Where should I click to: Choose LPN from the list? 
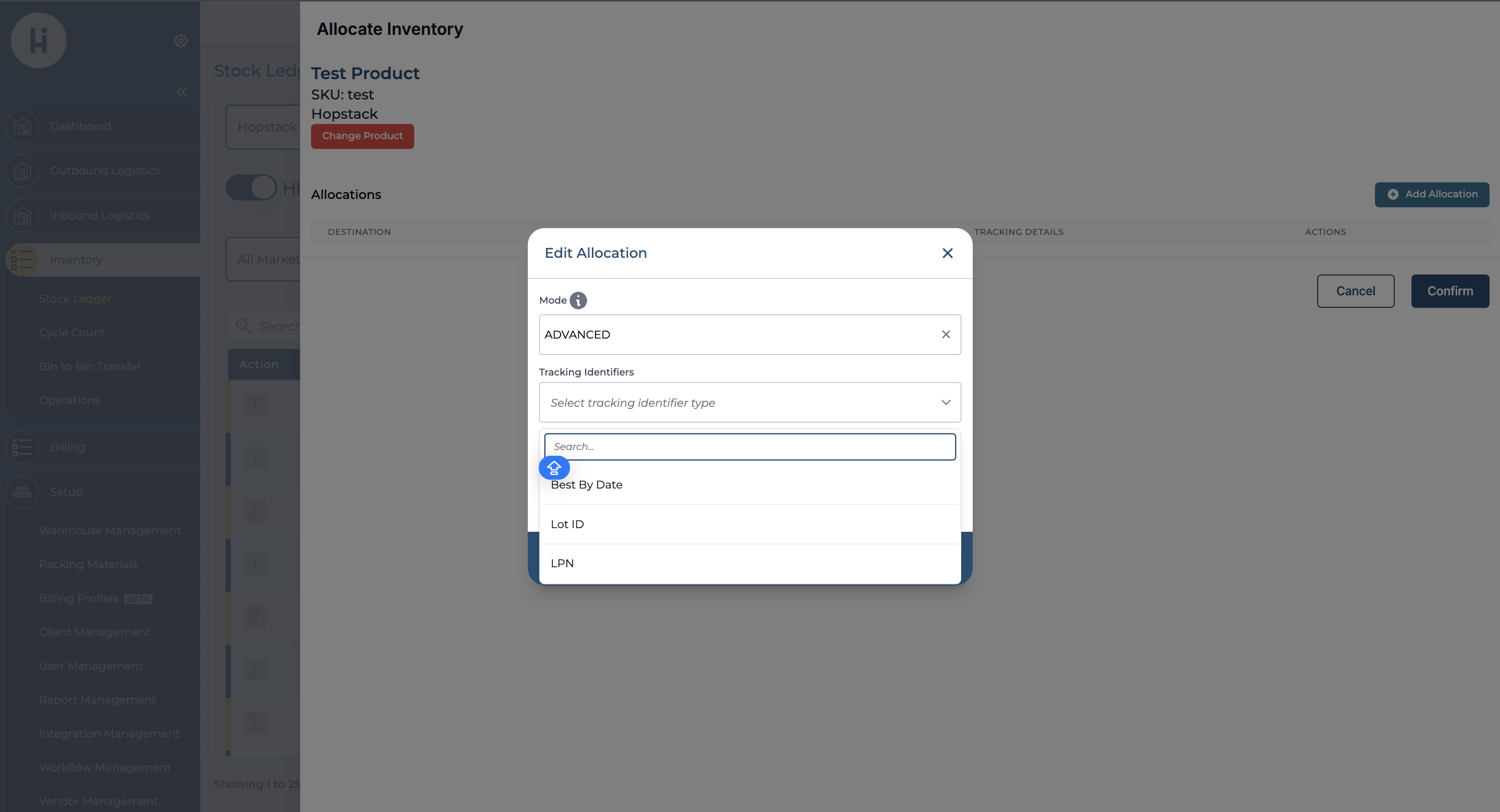(x=562, y=564)
